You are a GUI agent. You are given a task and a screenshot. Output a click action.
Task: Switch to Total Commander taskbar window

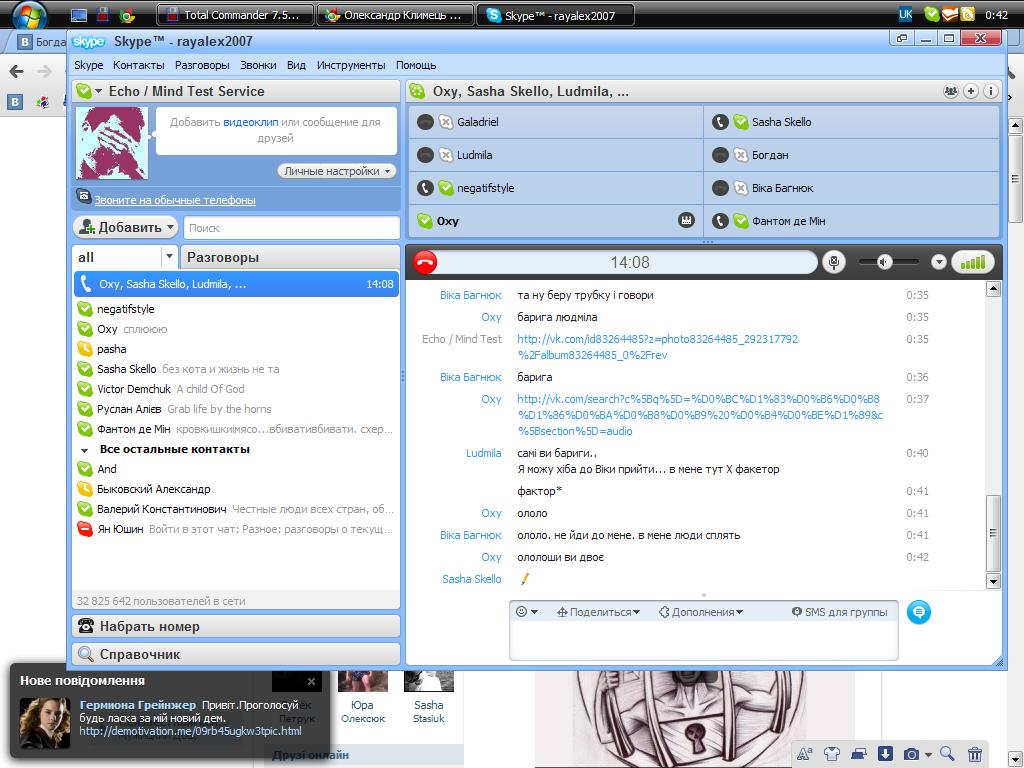pos(235,15)
